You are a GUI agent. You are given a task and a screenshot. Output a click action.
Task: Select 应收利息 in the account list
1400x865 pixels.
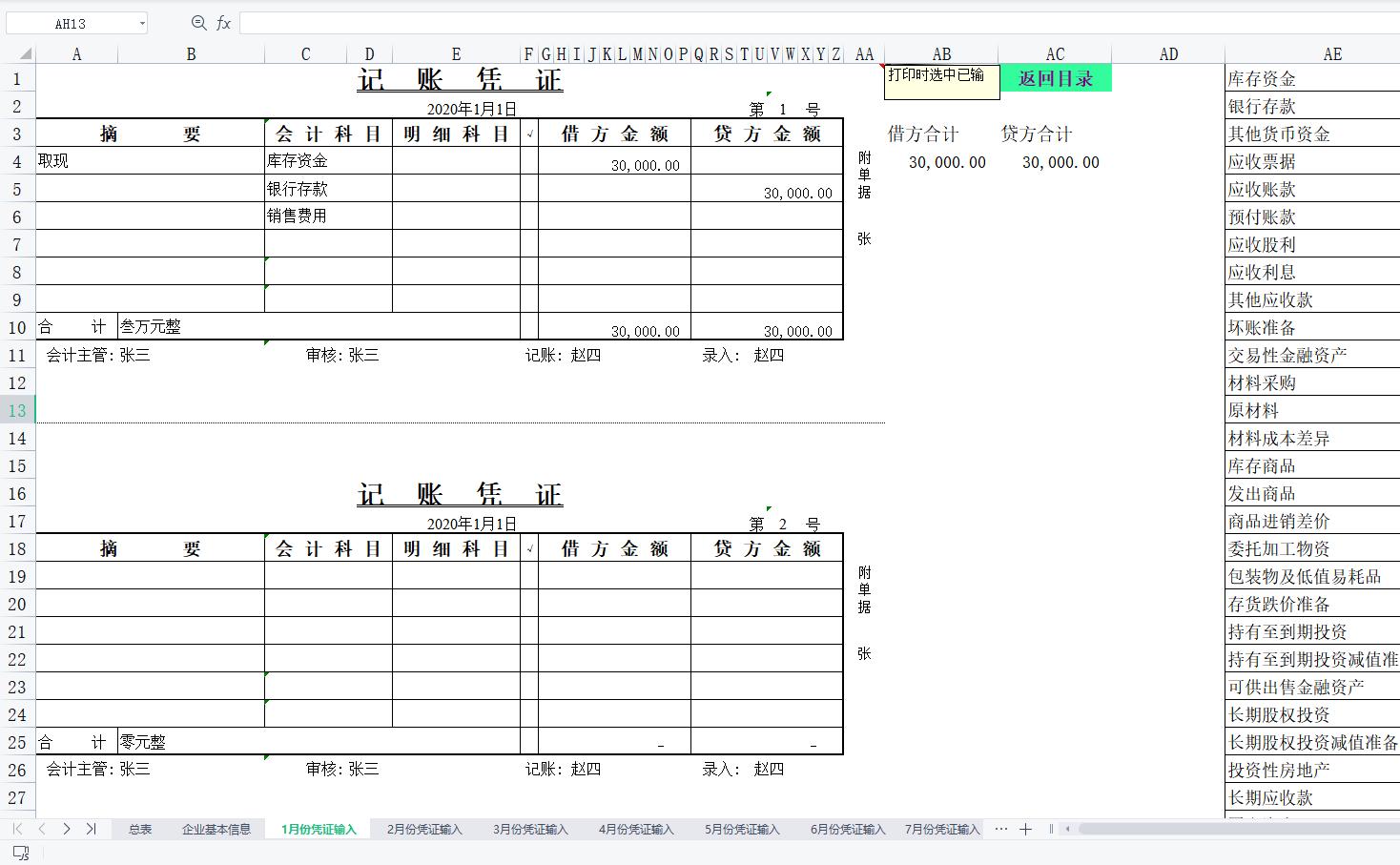click(1312, 272)
